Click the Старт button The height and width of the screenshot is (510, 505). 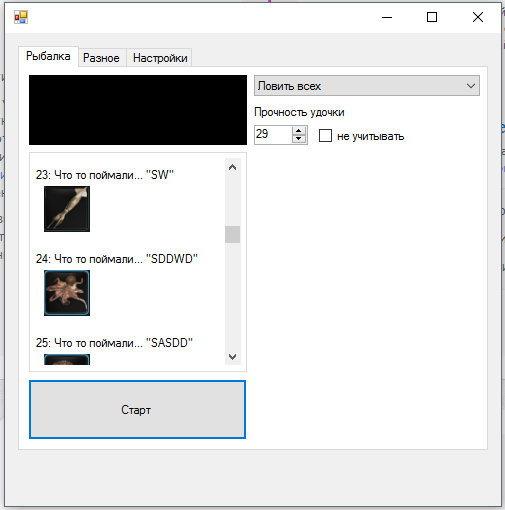(x=137, y=409)
